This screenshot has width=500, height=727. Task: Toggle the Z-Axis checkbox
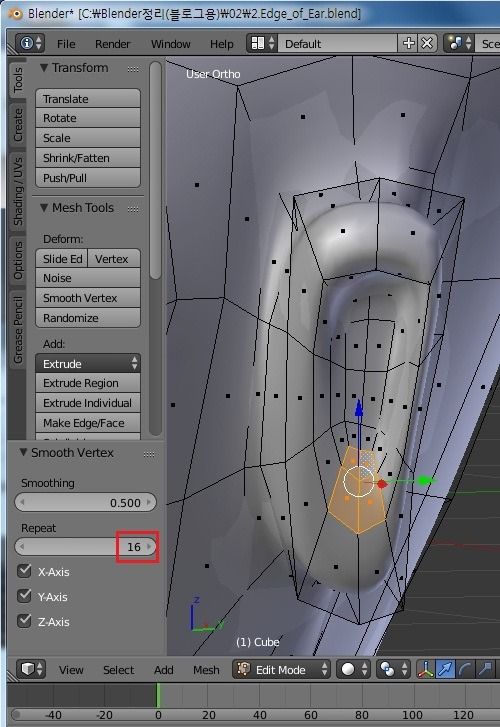point(24,621)
